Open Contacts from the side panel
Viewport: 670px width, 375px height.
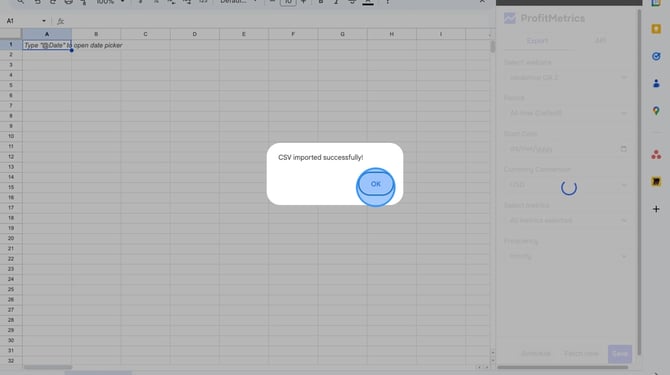point(656,84)
